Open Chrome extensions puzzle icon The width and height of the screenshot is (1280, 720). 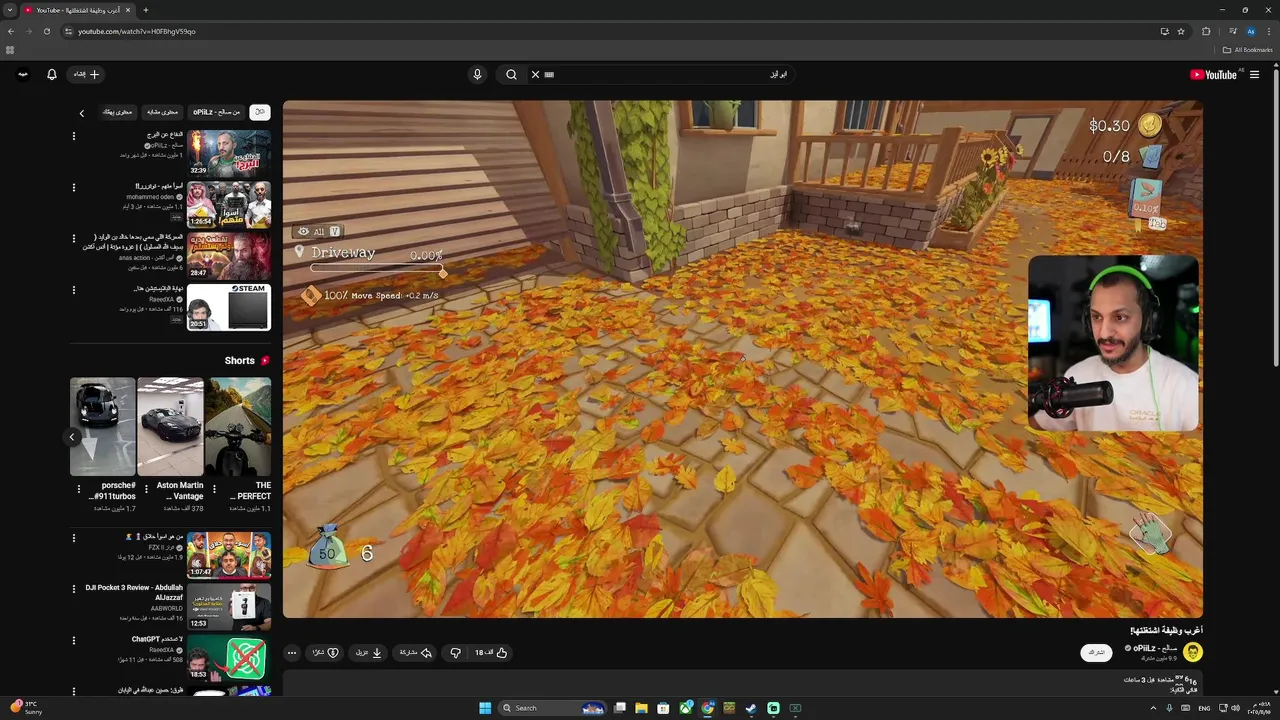tap(1206, 31)
